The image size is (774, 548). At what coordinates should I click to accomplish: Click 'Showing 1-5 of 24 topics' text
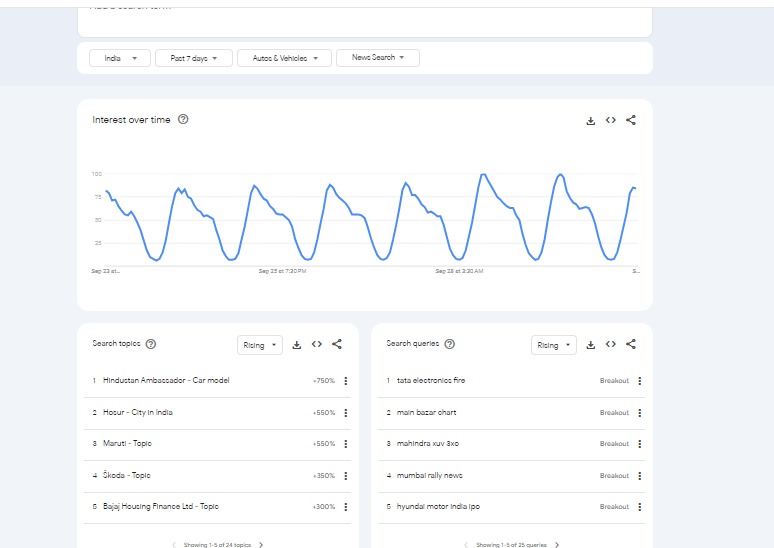pyautogui.click(x=217, y=545)
